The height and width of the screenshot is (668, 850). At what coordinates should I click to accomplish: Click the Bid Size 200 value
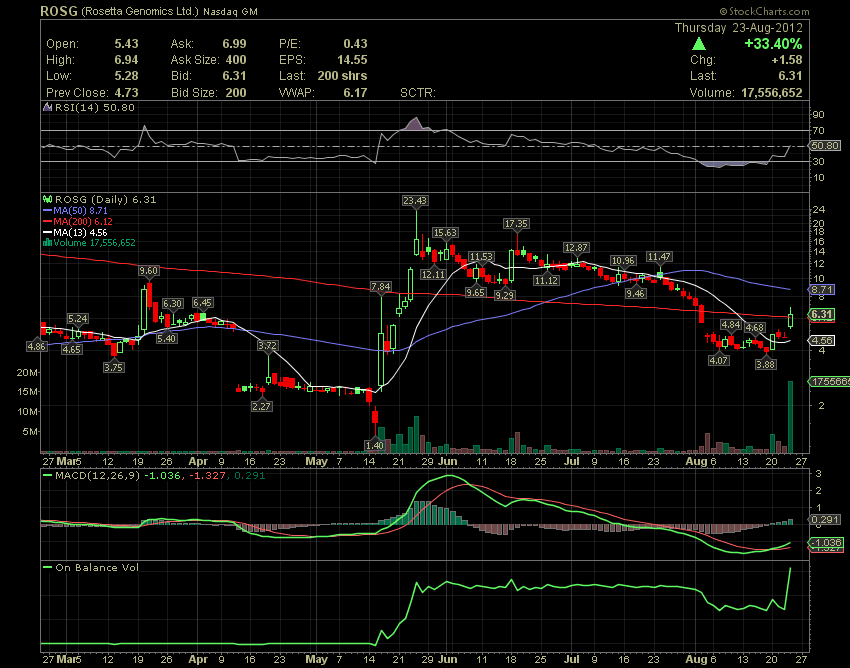[x=236, y=93]
